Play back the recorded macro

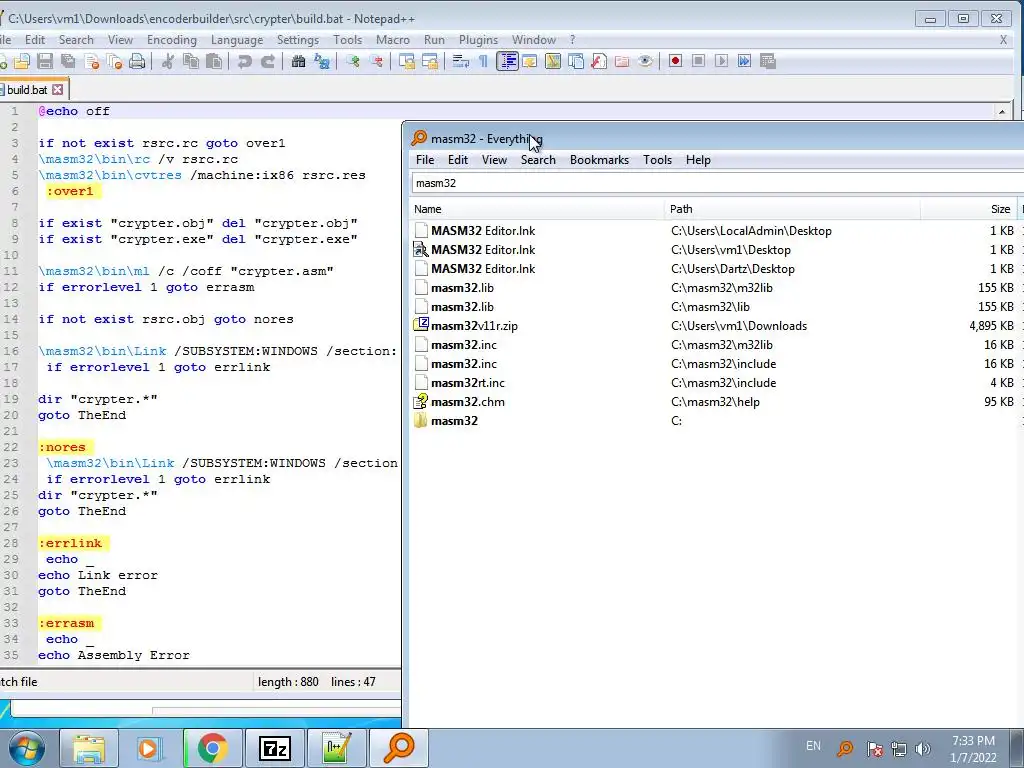pyautogui.click(x=721, y=61)
